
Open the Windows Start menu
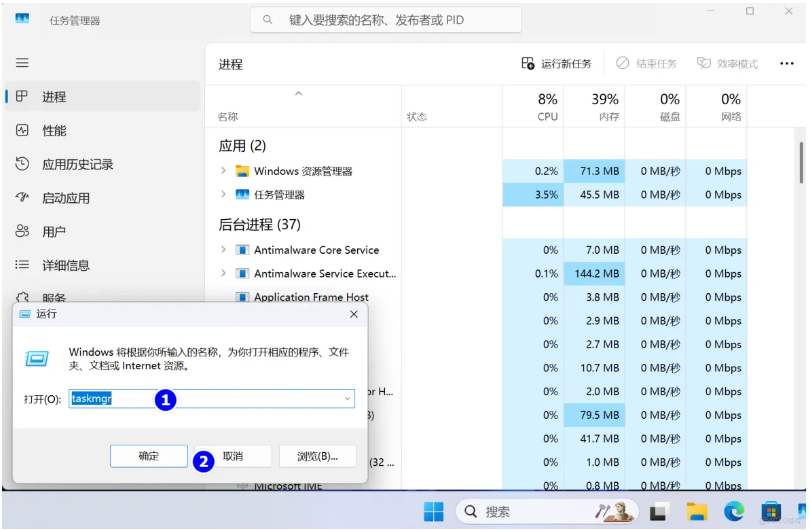coord(433,511)
